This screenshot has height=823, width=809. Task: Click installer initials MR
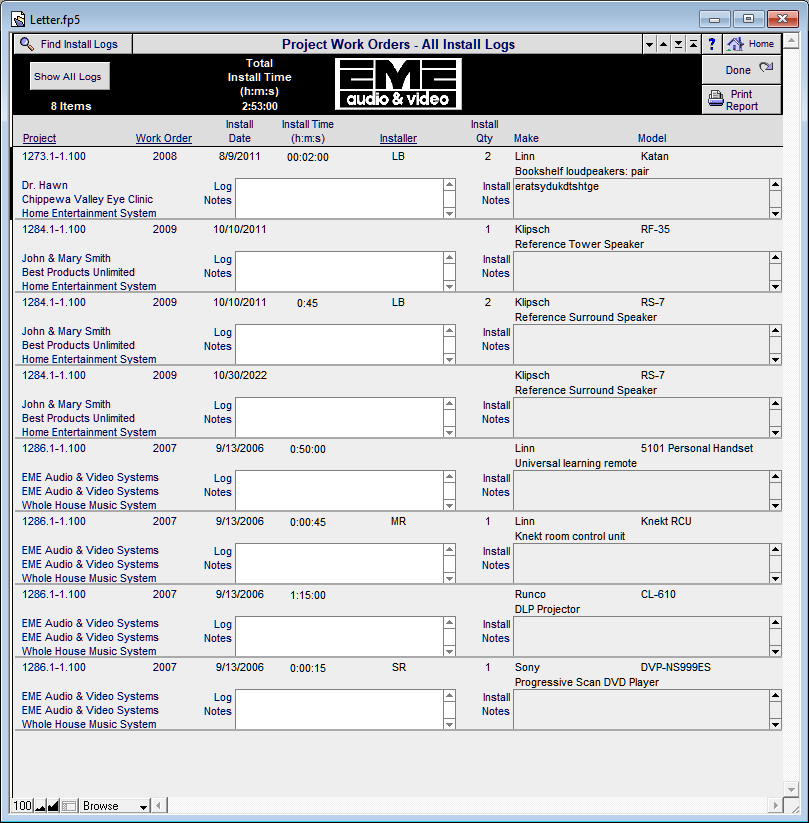[x=398, y=521]
